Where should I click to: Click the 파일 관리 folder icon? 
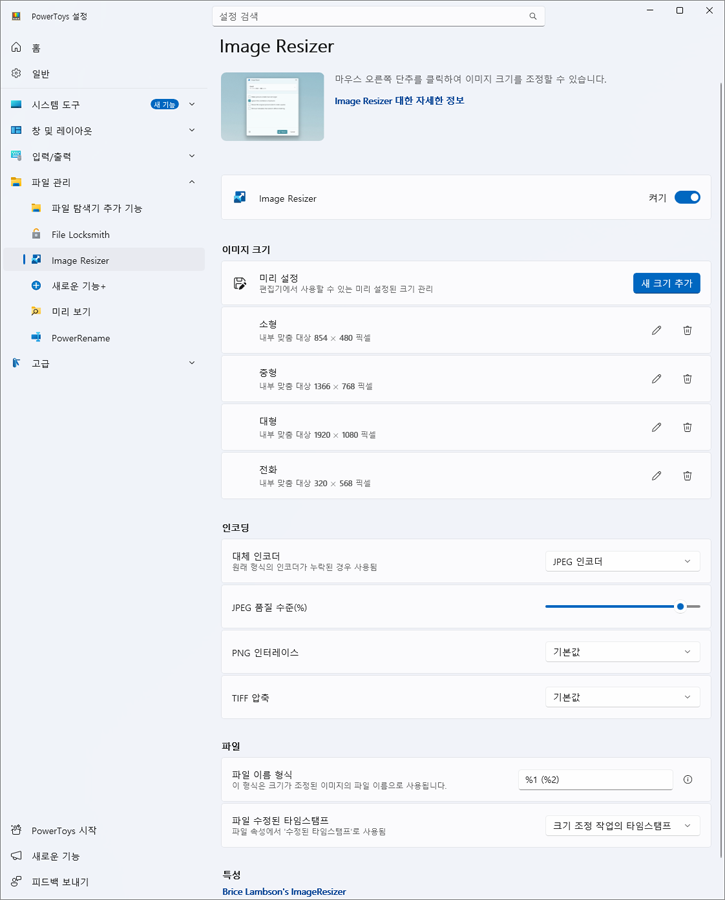pos(16,182)
